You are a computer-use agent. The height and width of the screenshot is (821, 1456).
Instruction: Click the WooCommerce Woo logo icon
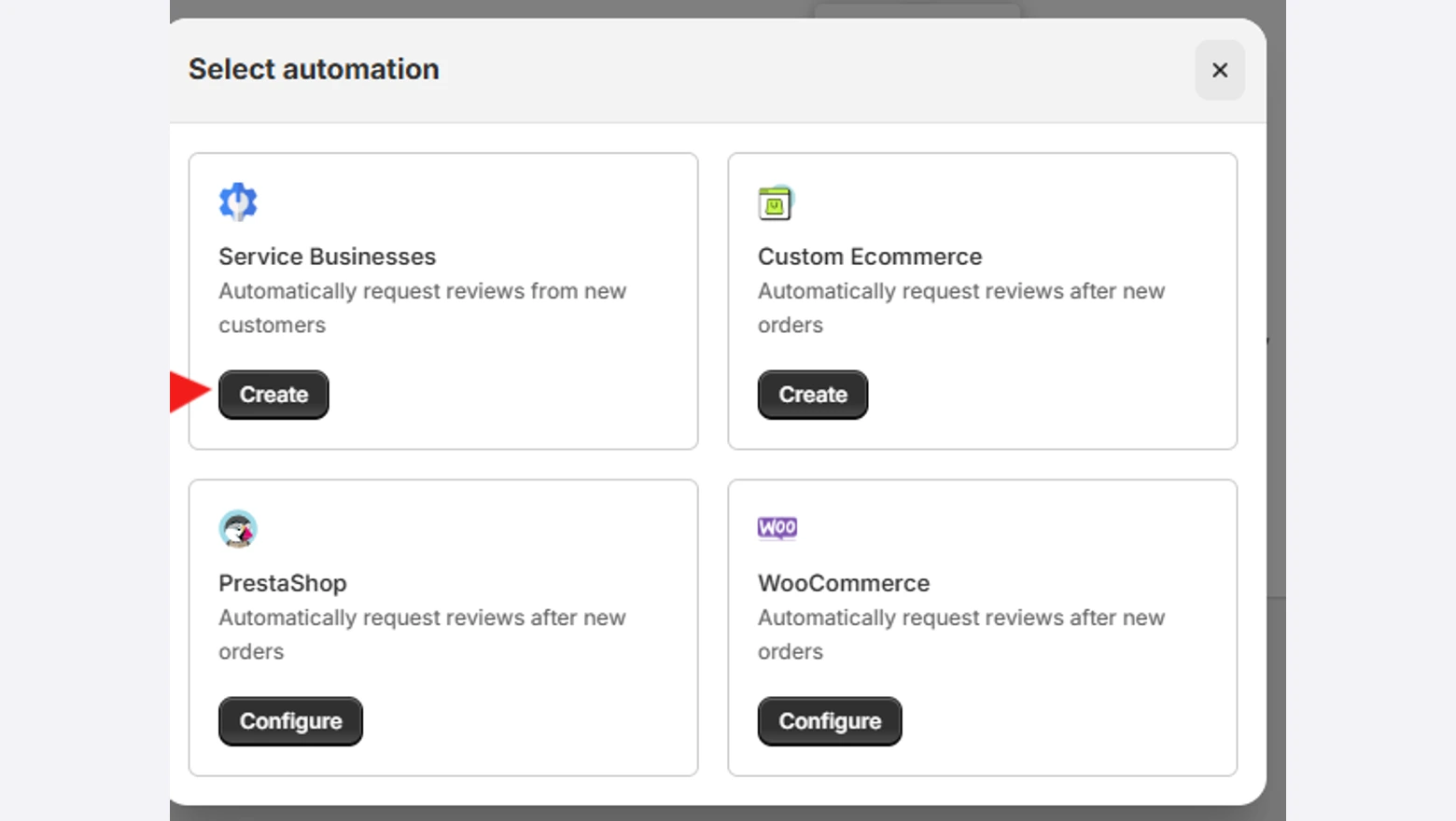(x=777, y=528)
